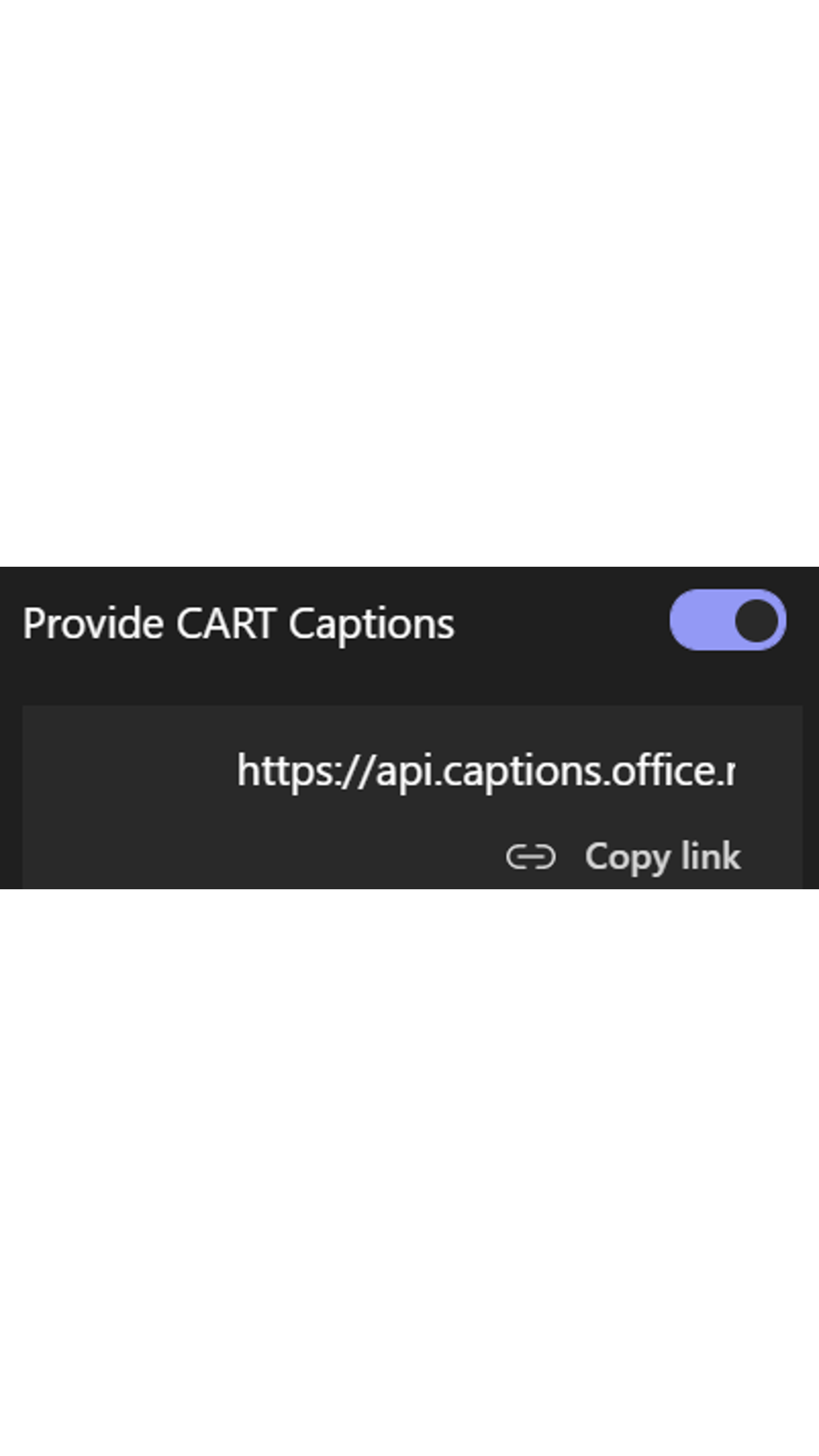Image resolution: width=819 pixels, height=1456 pixels.
Task: Turn off the Provide CART Captions toggle
Action: pyautogui.click(x=727, y=620)
